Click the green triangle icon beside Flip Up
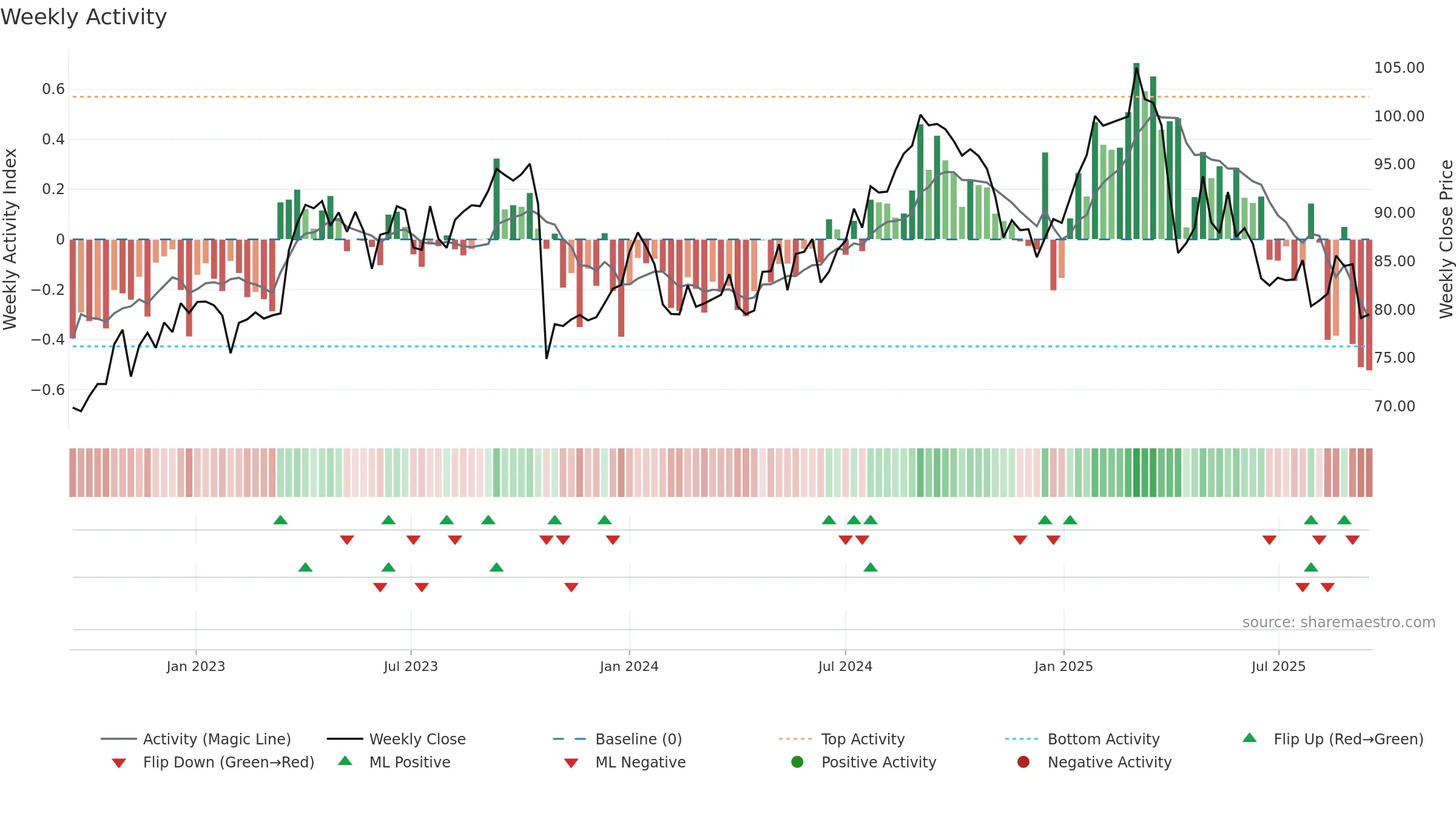 [1250, 738]
